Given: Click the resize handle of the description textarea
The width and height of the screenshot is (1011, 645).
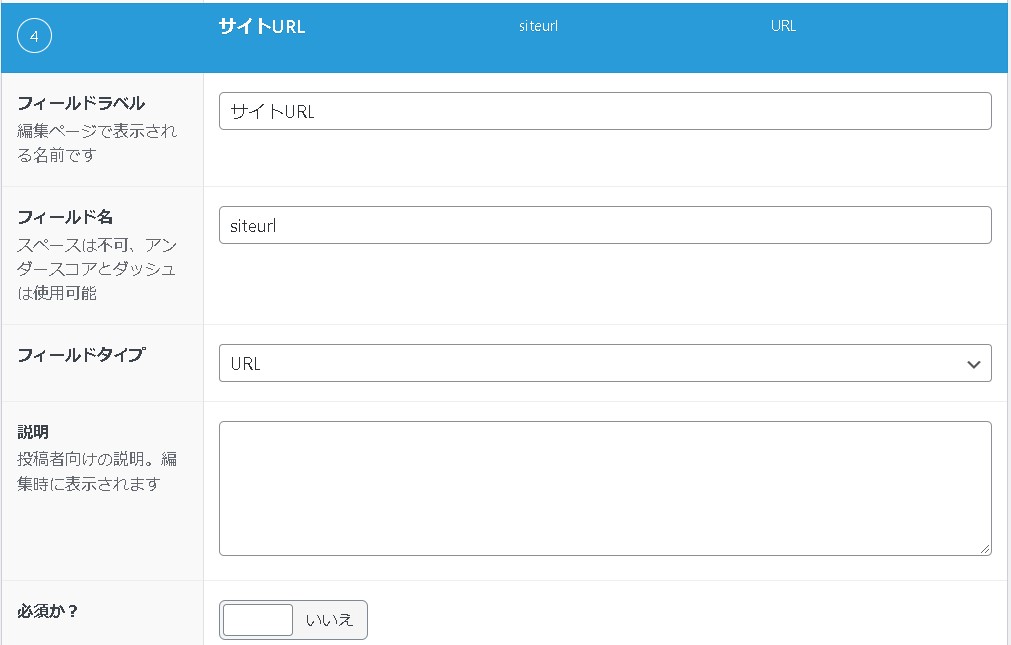Looking at the screenshot, I should [x=985, y=548].
